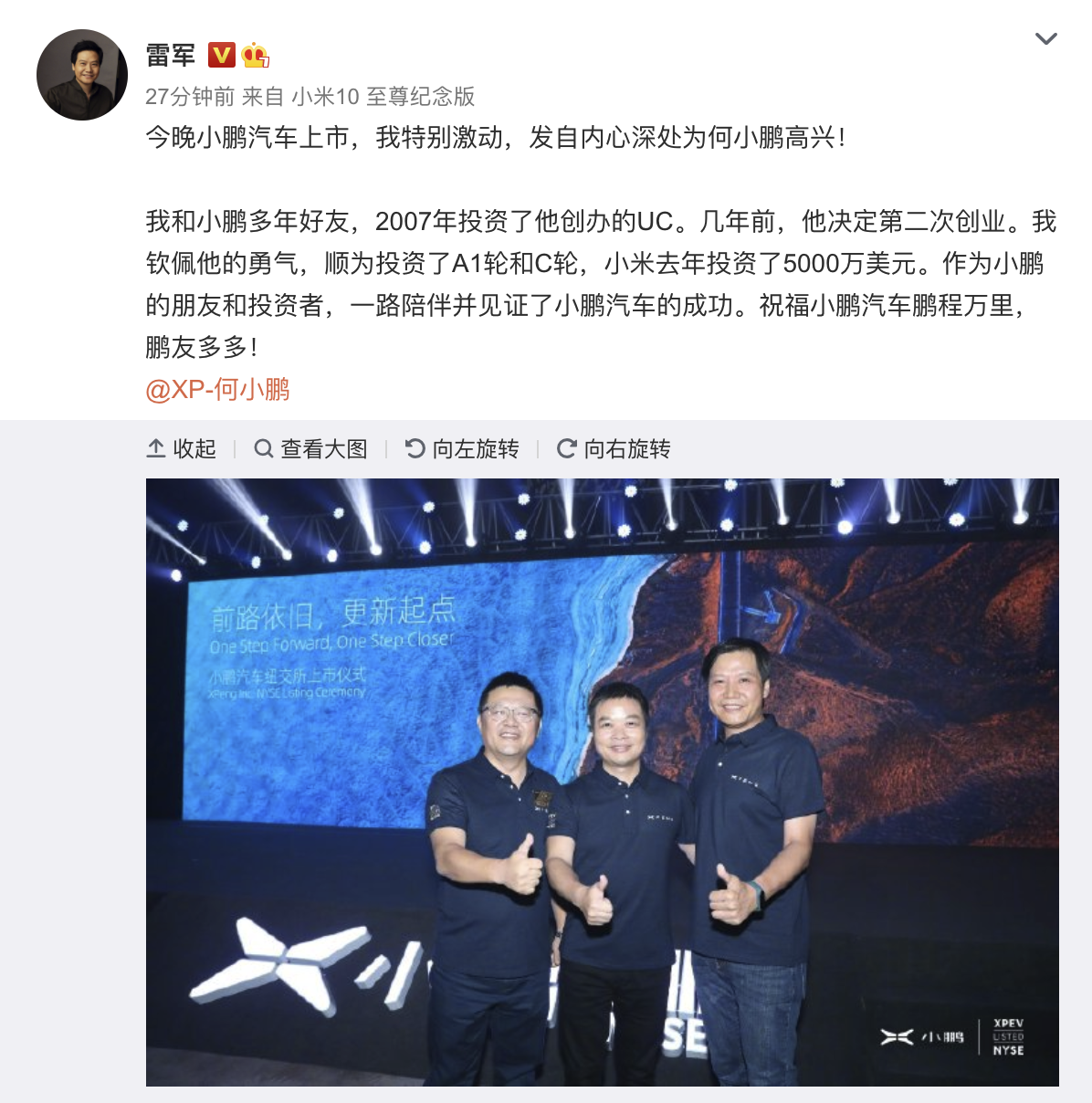Click 雷军's profile avatar
This screenshot has height=1103, width=1092.
[82, 75]
